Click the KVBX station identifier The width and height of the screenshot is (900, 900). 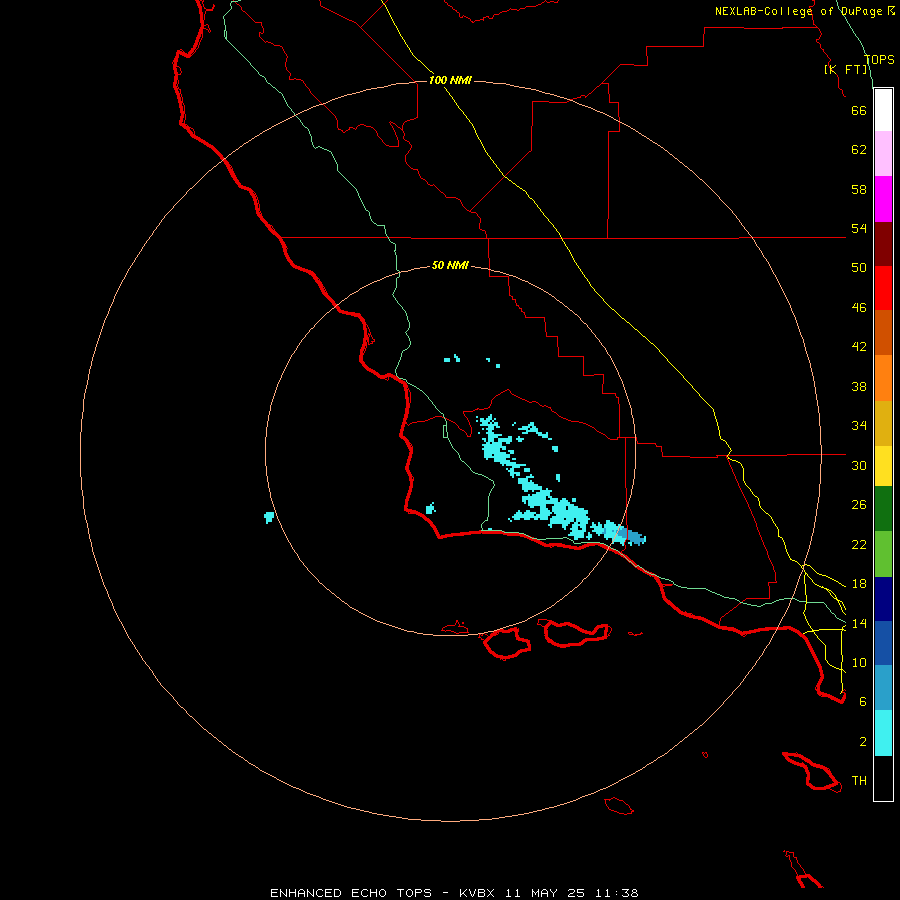(x=477, y=893)
